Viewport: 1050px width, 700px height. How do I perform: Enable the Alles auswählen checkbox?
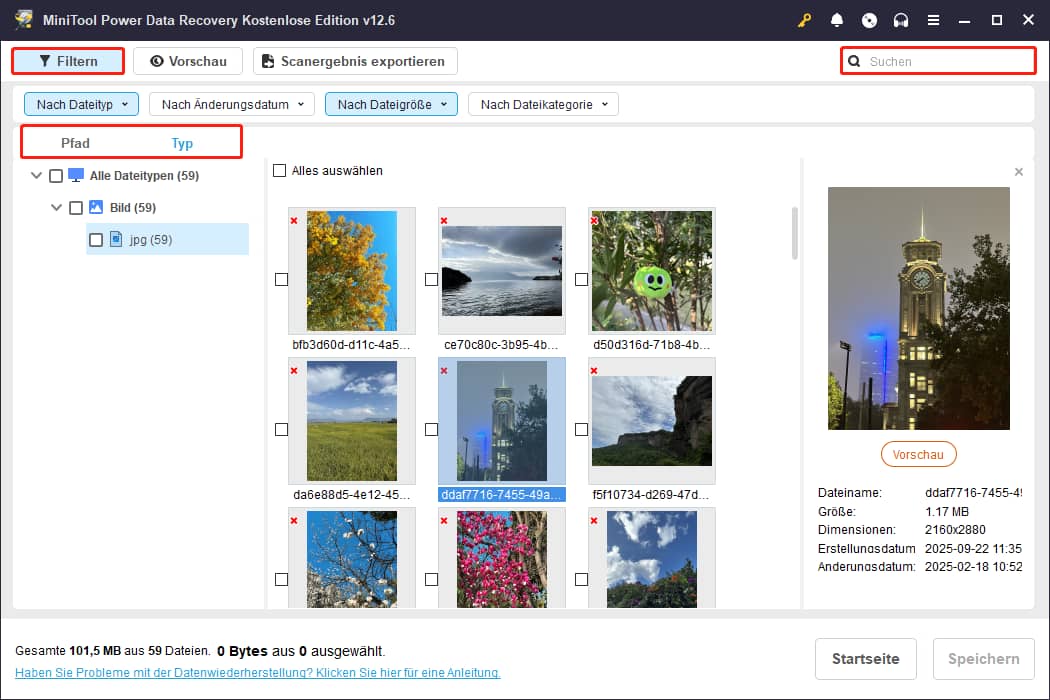pyautogui.click(x=280, y=171)
